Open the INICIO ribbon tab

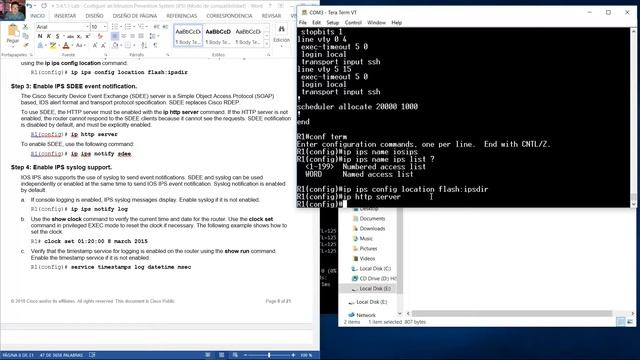(x=38, y=16)
